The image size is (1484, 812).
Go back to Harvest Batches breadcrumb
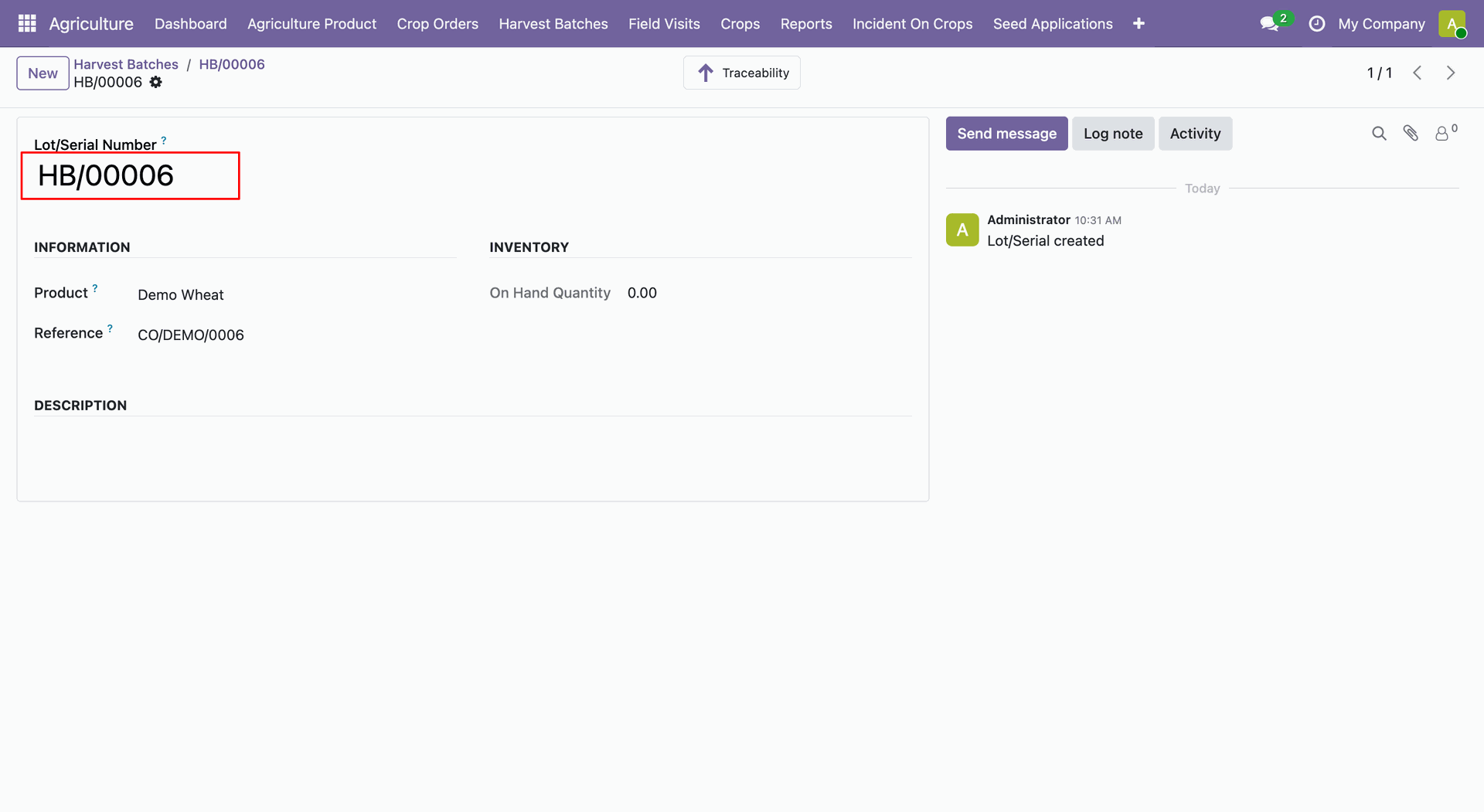coord(126,64)
